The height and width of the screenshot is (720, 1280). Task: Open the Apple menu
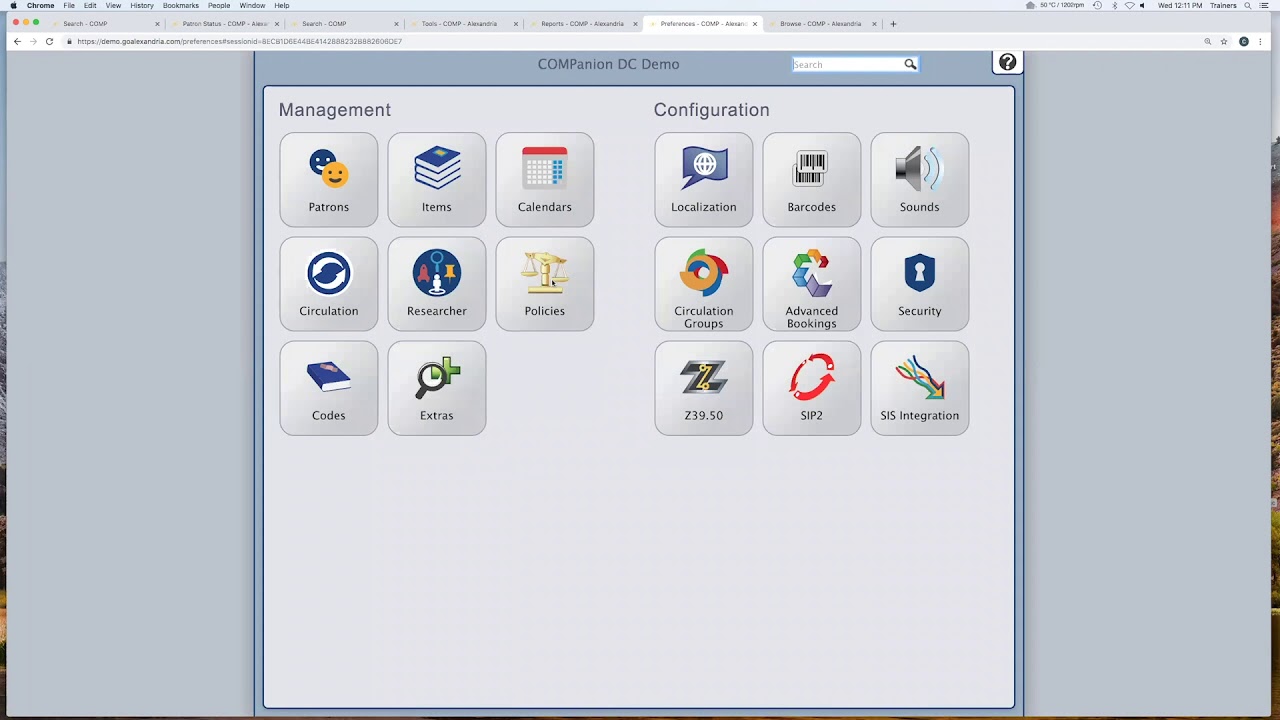13,5
